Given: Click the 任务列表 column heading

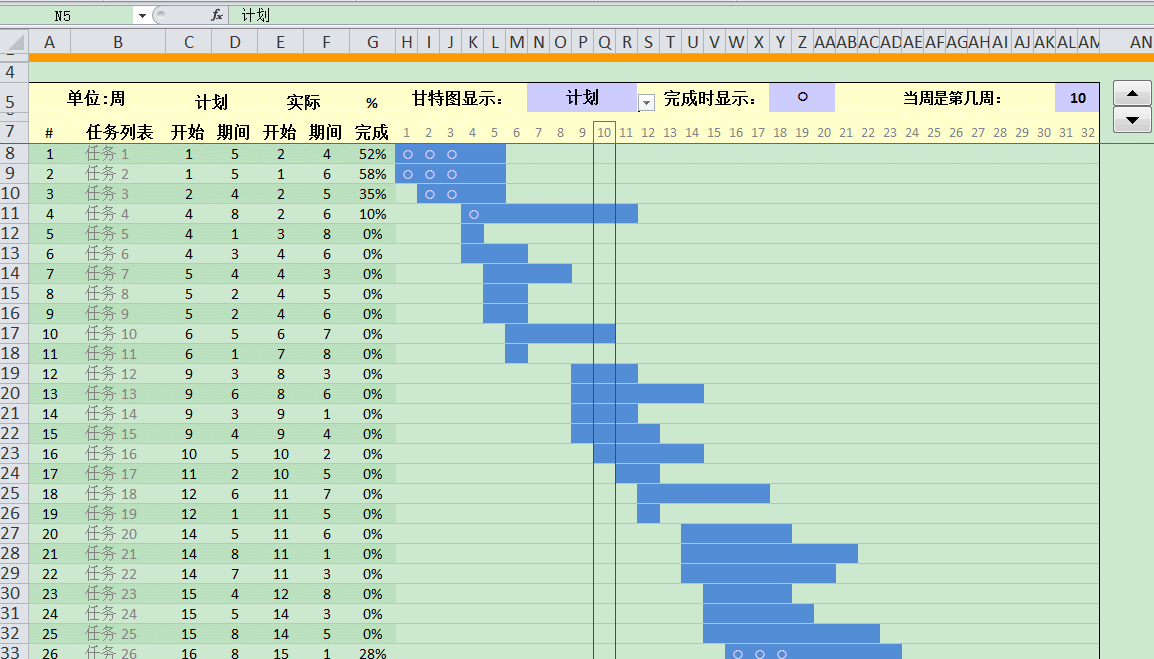Looking at the screenshot, I should coord(119,133).
